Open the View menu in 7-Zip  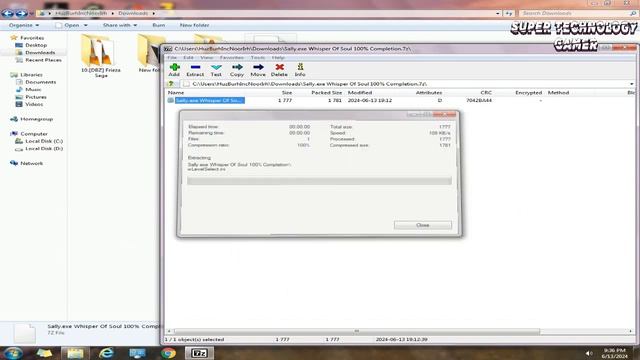click(207, 58)
